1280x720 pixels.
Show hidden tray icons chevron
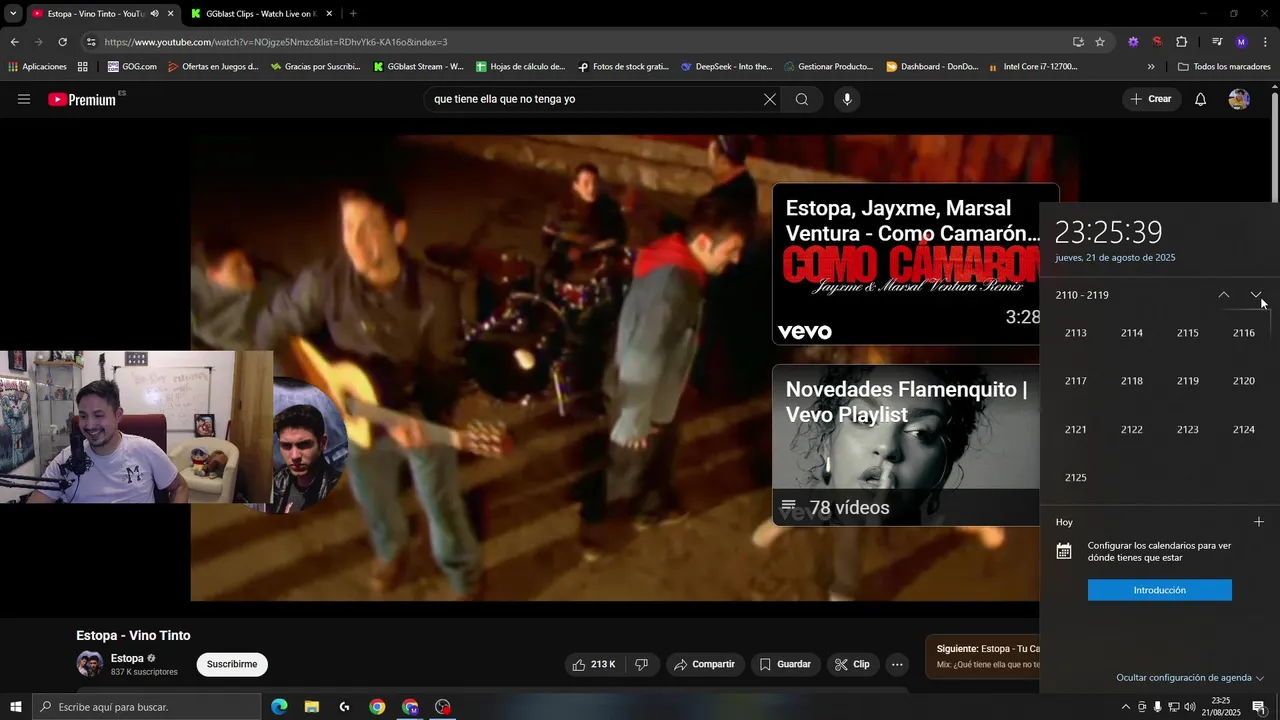point(1125,707)
